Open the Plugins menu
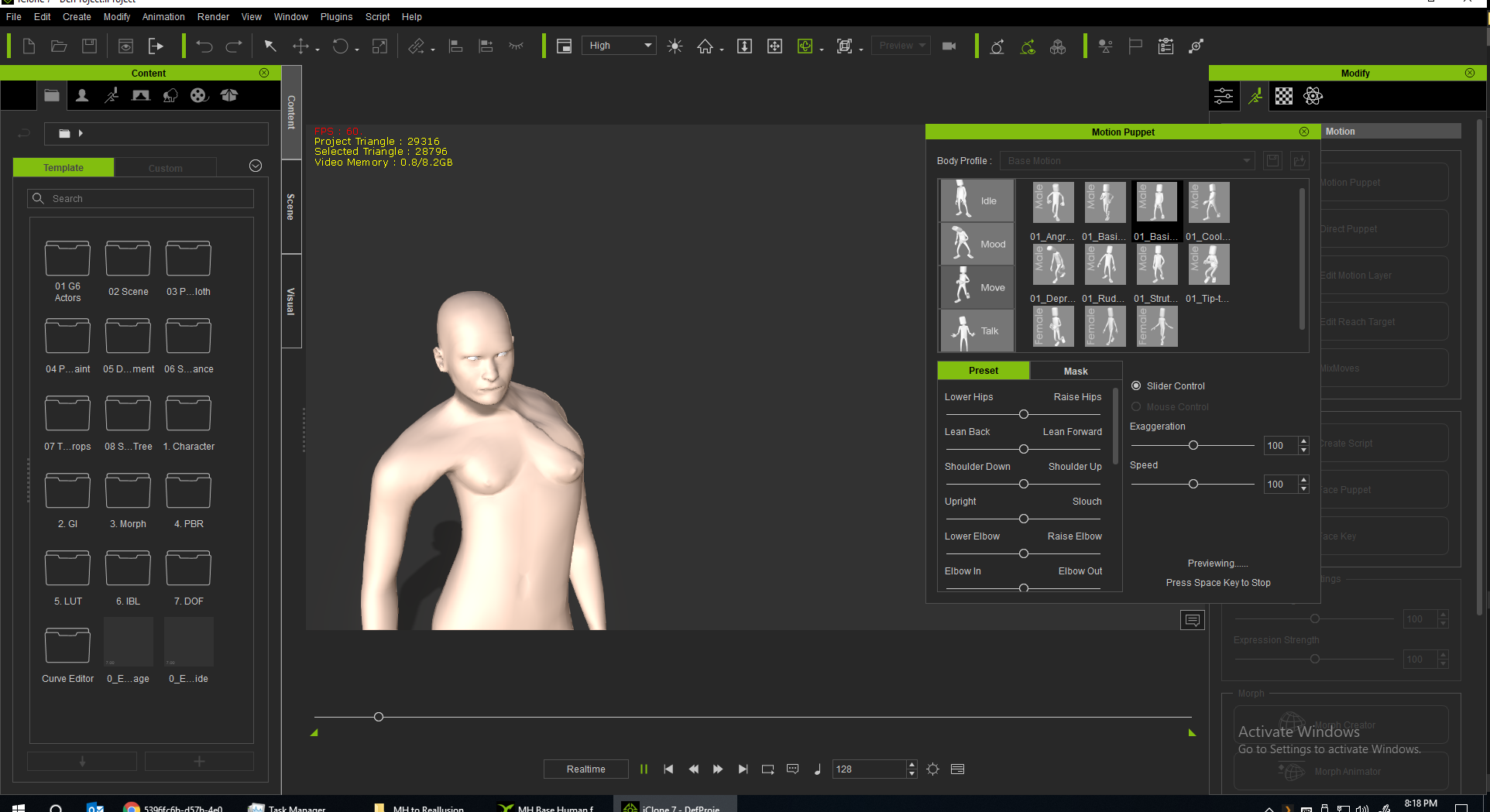The image size is (1490, 812). tap(336, 16)
